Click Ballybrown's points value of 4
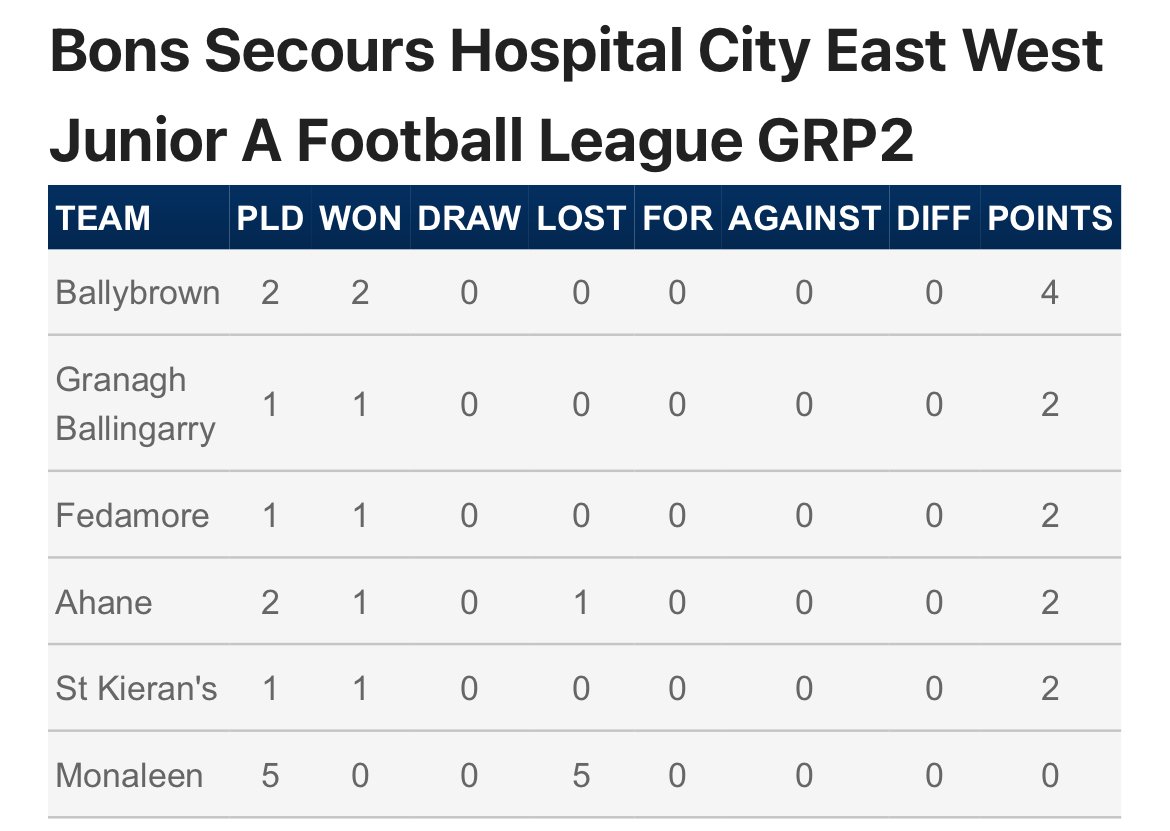 point(1050,292)
